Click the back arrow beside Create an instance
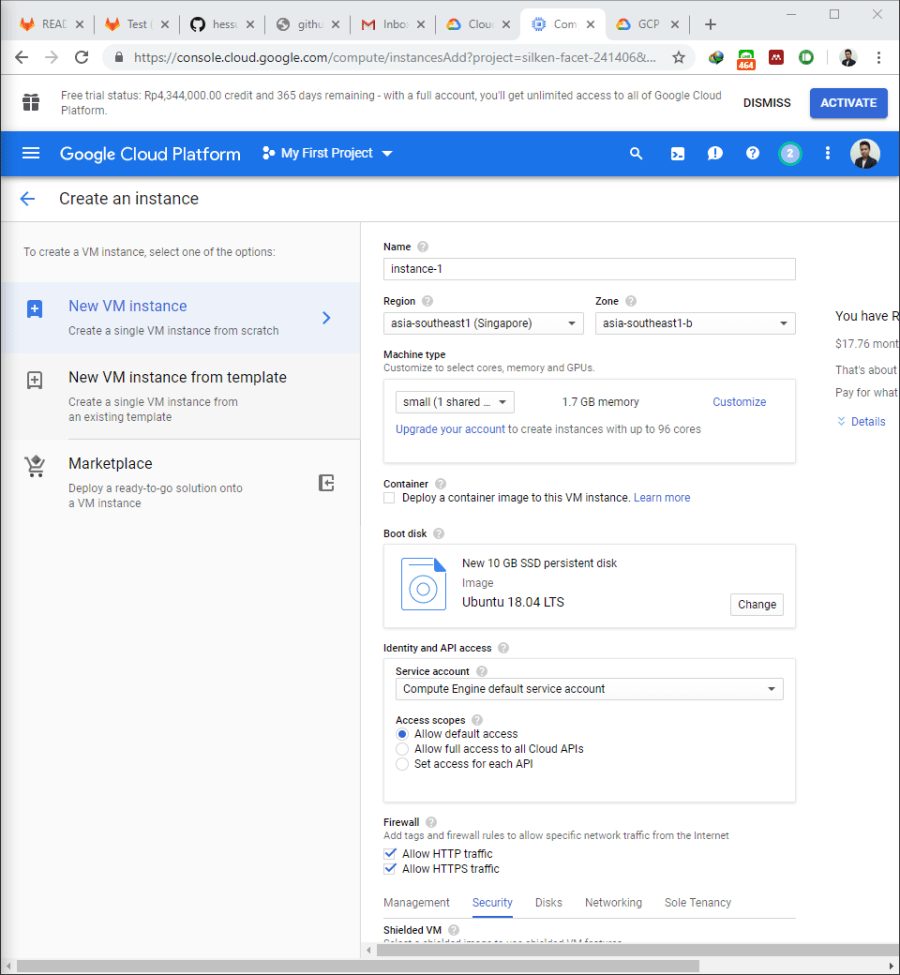 point(27,199)
